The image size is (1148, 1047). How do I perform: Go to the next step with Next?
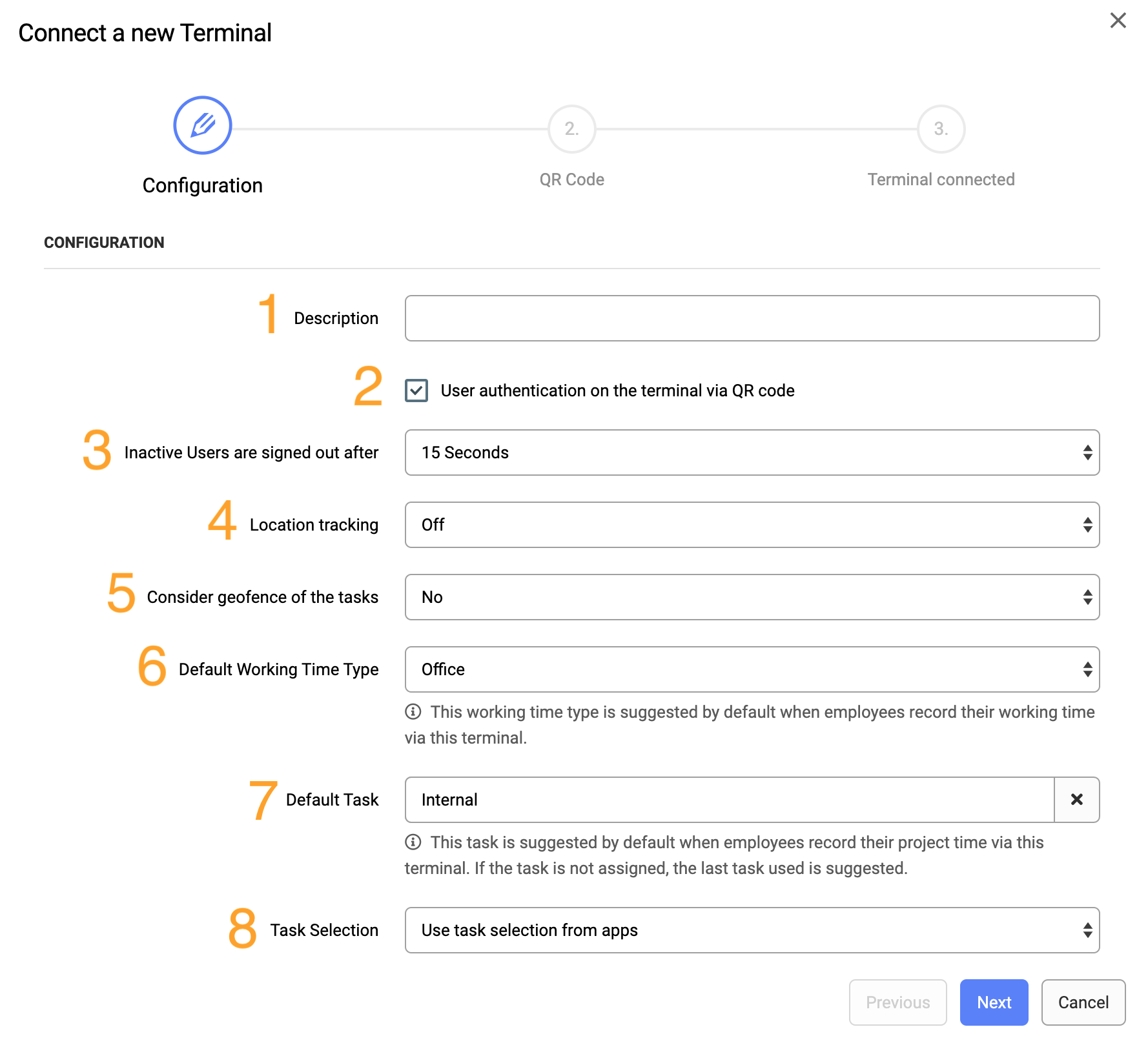pos(994,1002)
